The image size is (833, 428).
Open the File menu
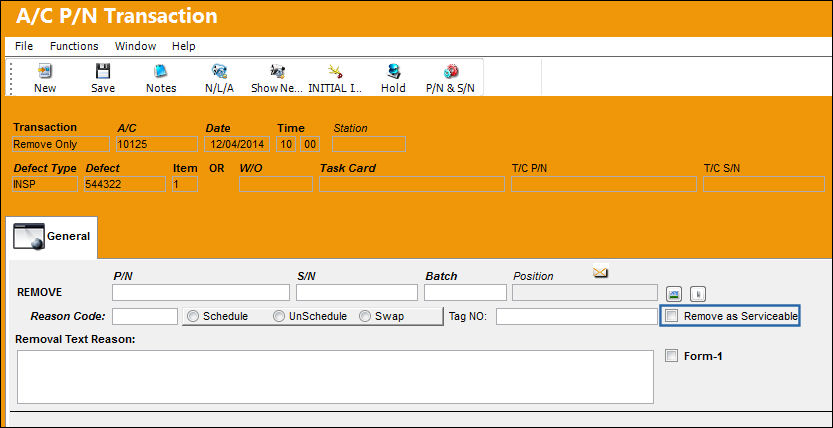[x=24, y=46]
